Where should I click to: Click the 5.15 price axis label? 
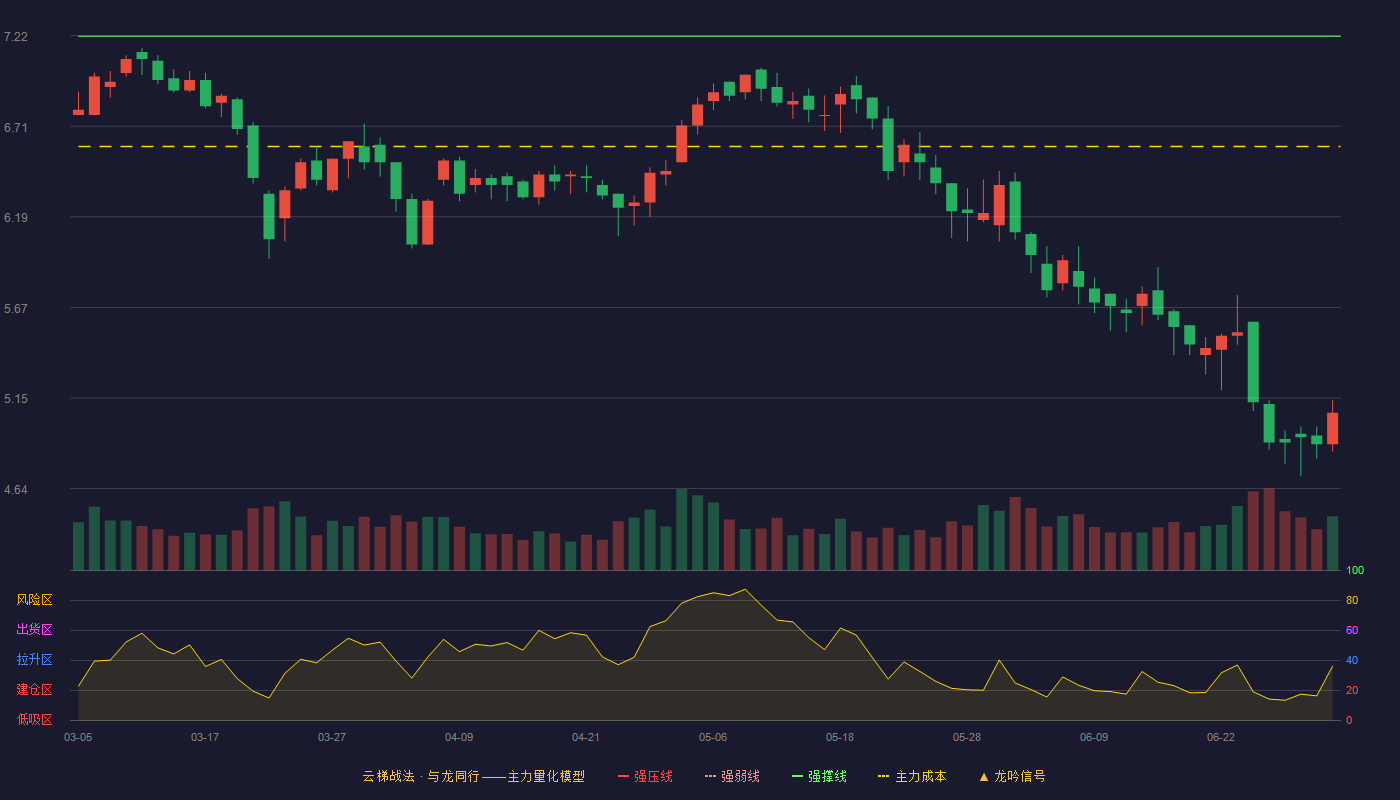coord(16,398)
